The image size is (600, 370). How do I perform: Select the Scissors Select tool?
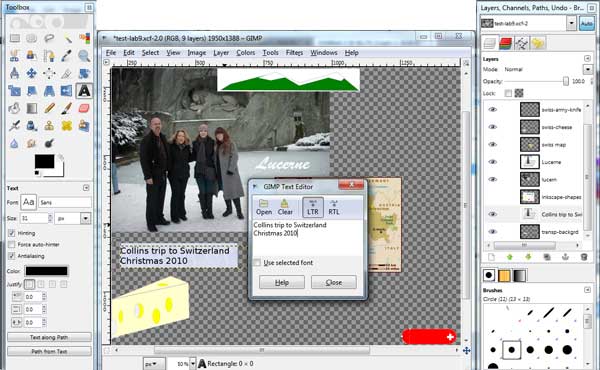15,56
